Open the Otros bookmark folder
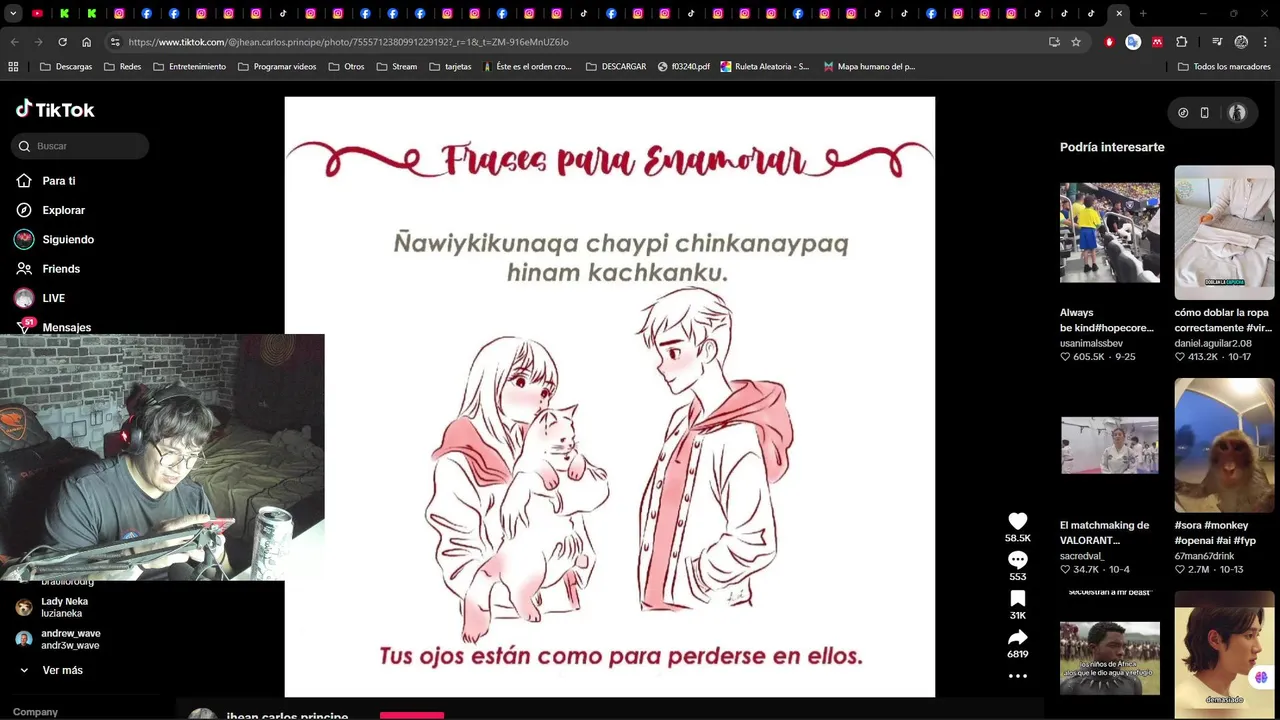 347,67
